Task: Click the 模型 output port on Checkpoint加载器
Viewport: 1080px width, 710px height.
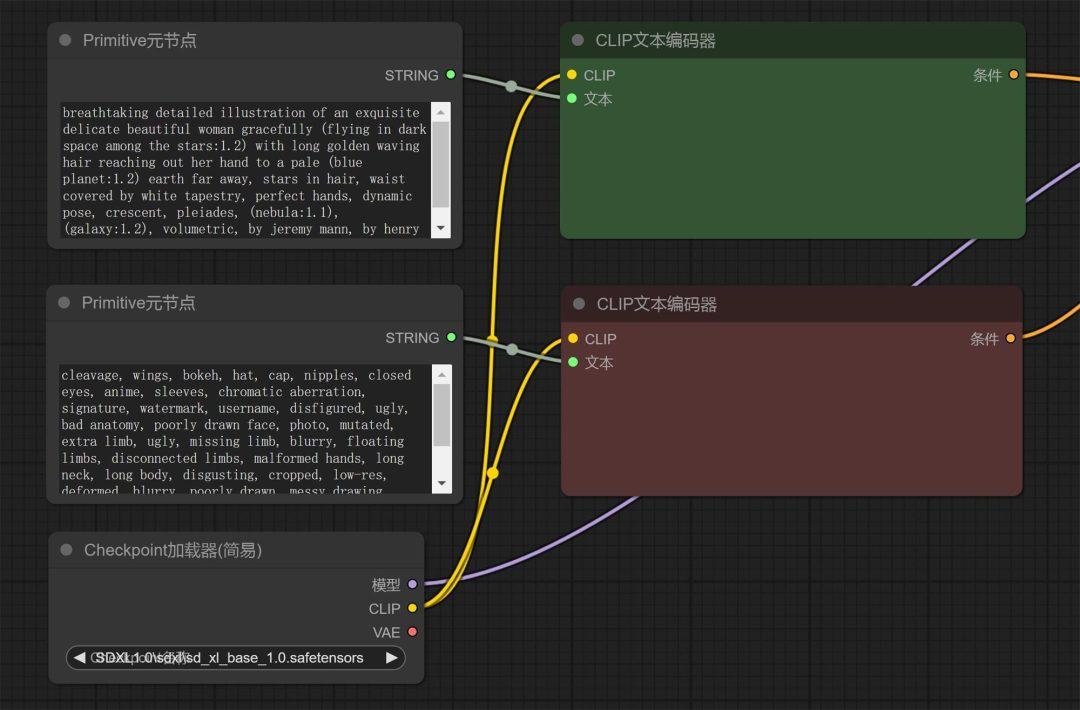Action: click(x=412, y=584)
